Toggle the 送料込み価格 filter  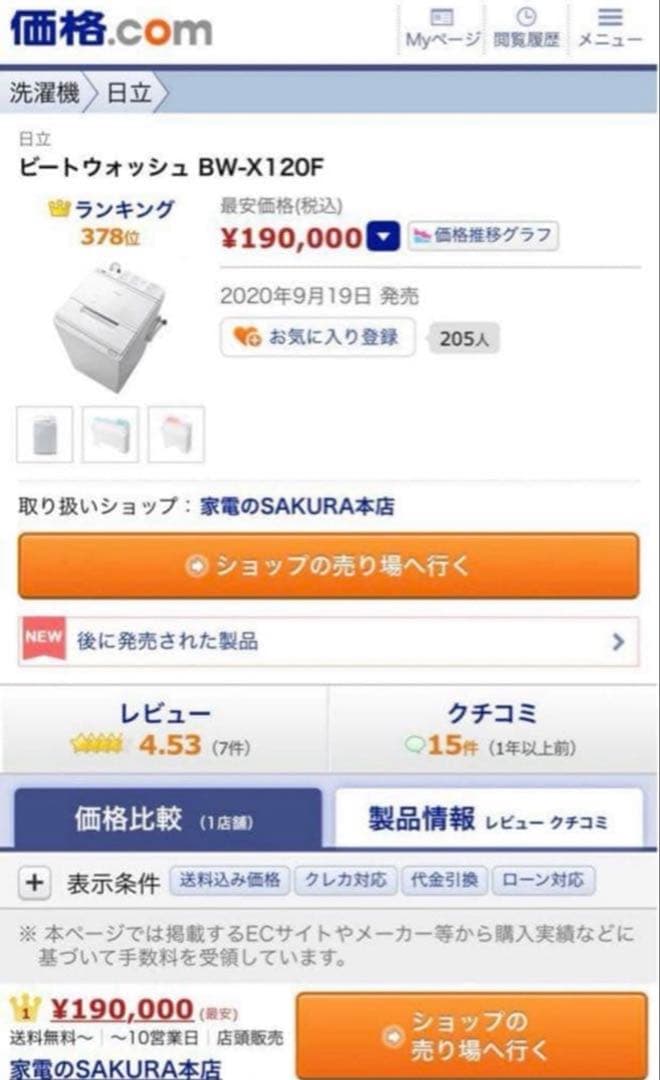click(x=230, y=881)
